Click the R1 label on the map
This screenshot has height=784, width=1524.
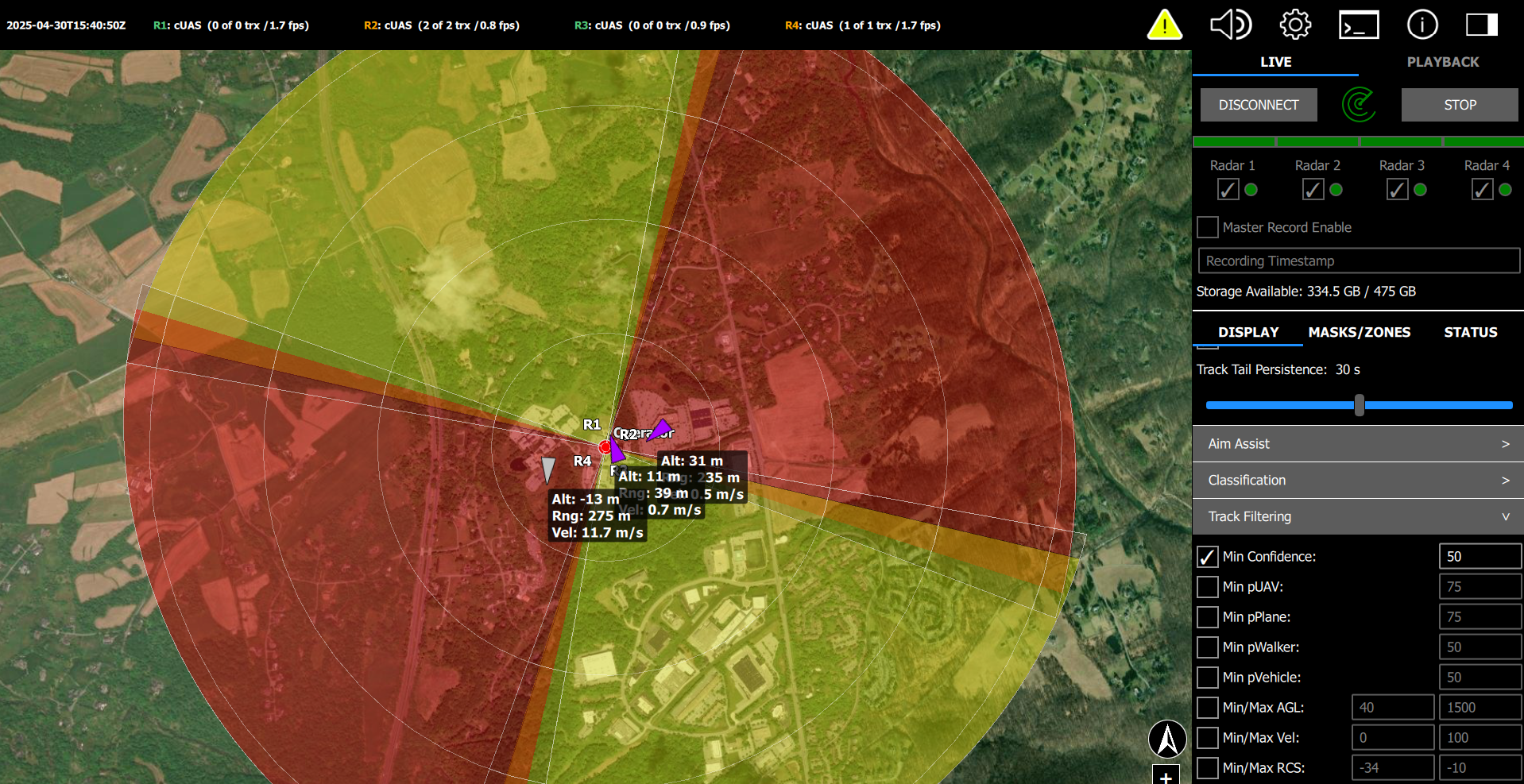[592, 425]
